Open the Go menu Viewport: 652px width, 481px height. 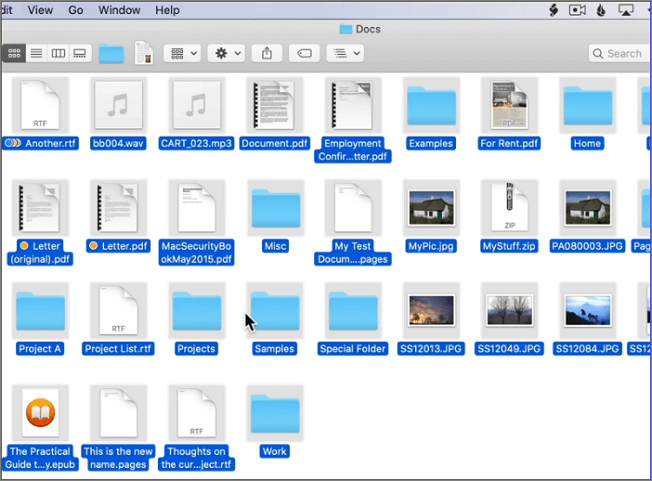coord(76,10)
